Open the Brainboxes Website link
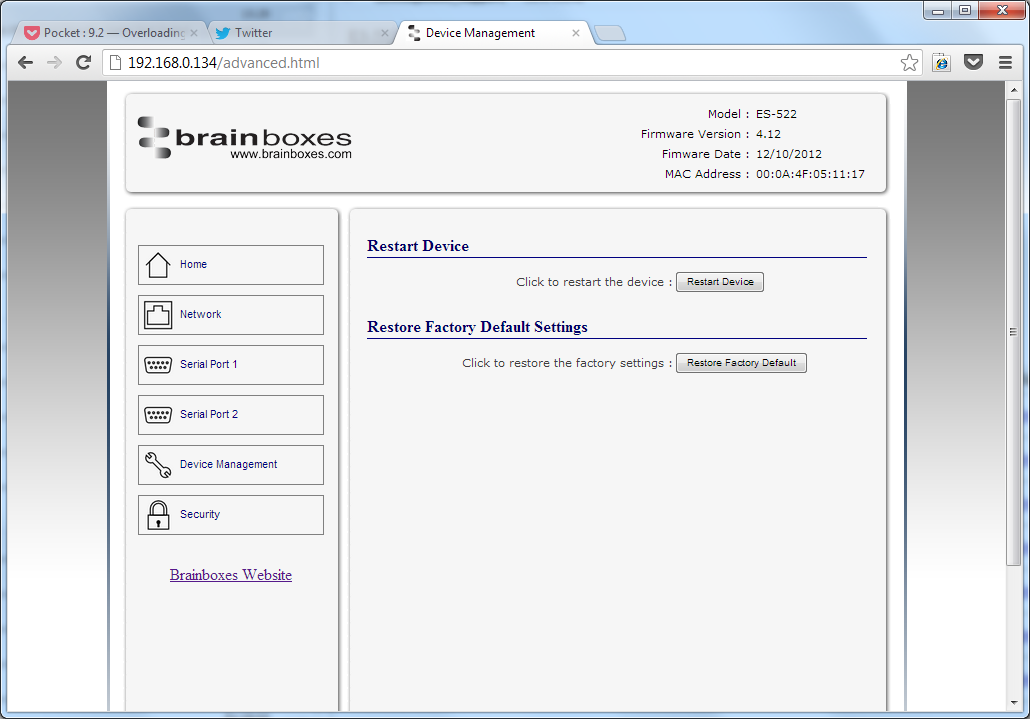Screen dimensions: 1030x719 point(230,575)
